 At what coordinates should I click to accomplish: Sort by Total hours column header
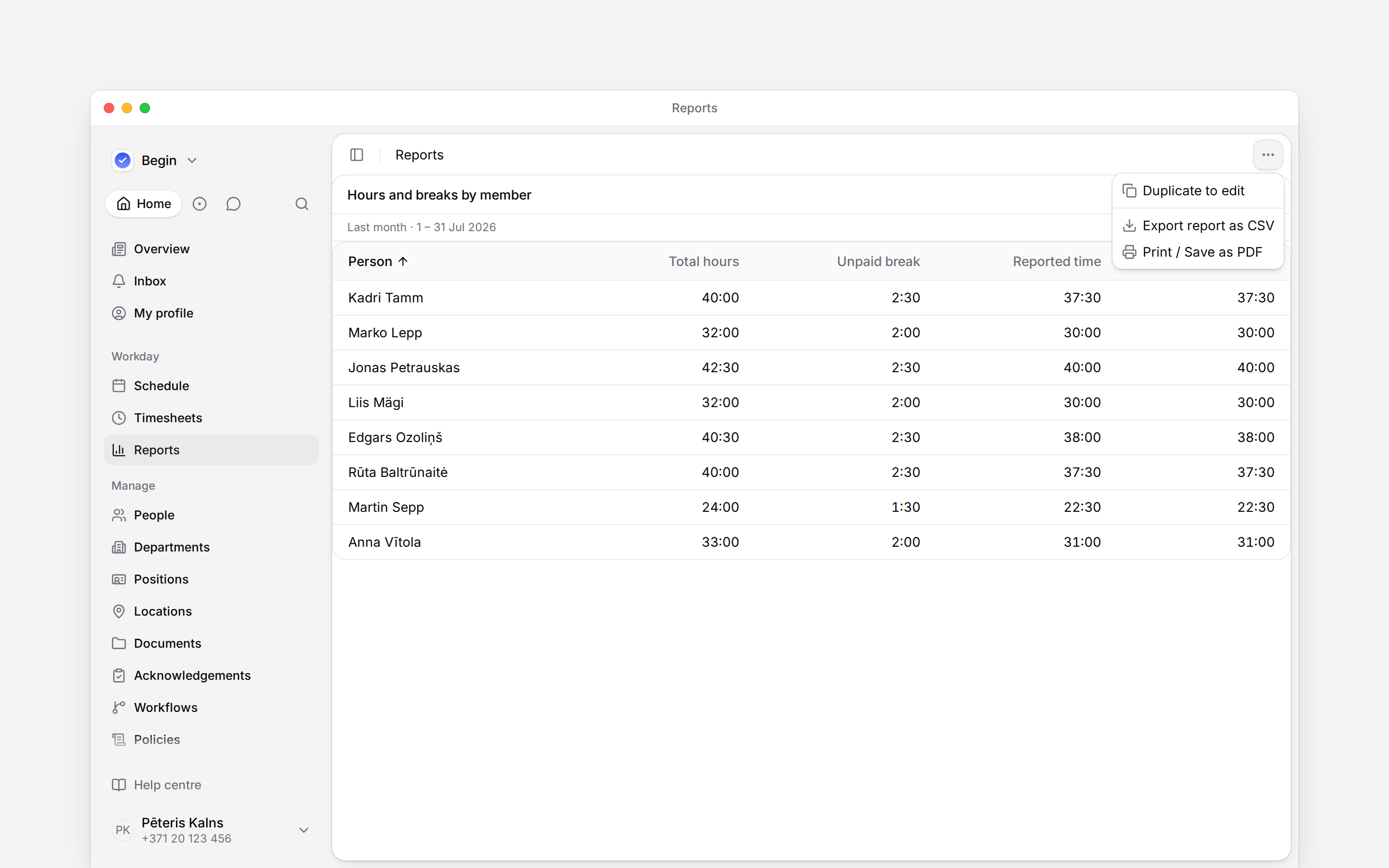click(x=703, y=262)
